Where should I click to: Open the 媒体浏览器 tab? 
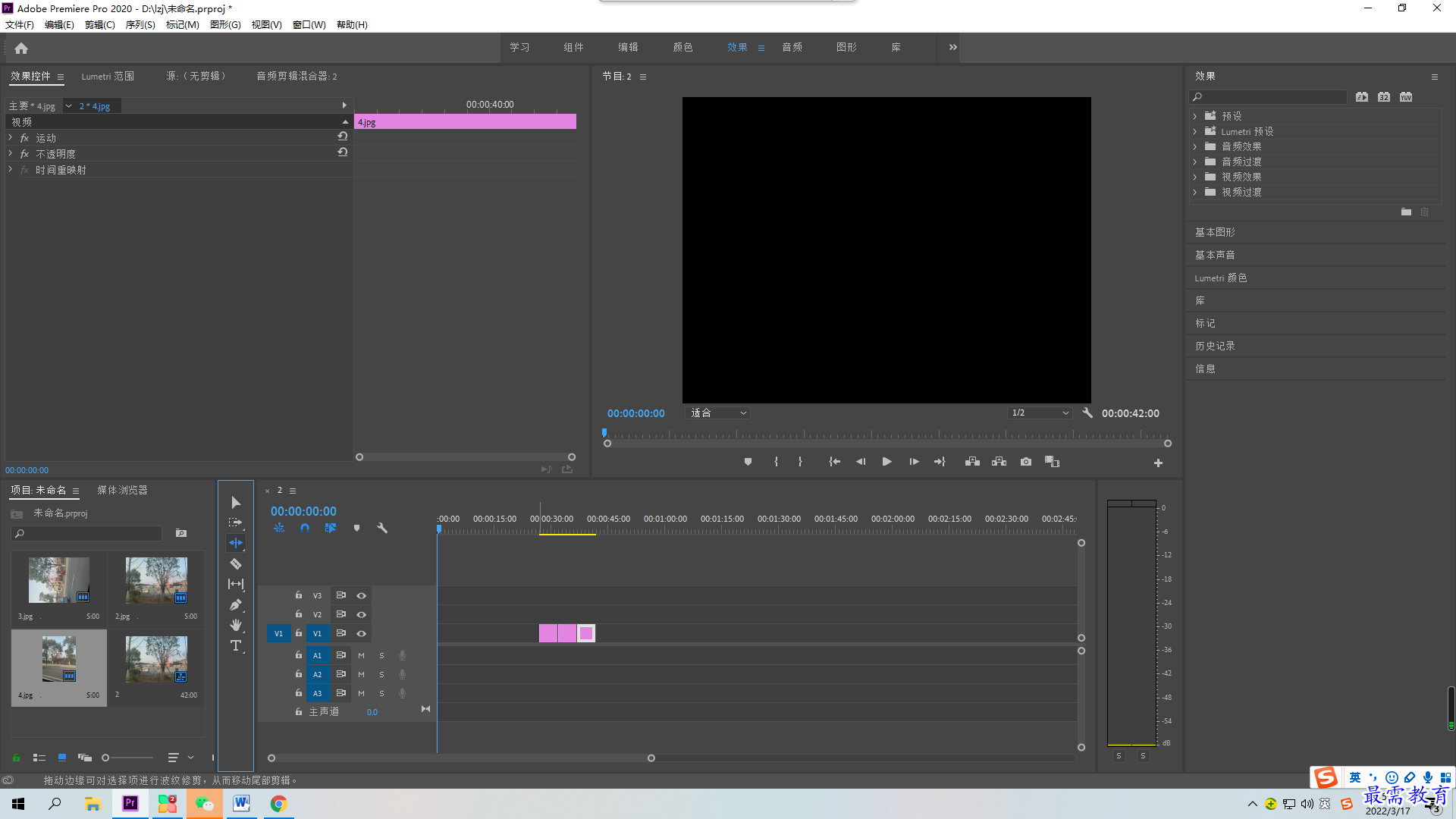pyautogui.click(x=122, y=491)
